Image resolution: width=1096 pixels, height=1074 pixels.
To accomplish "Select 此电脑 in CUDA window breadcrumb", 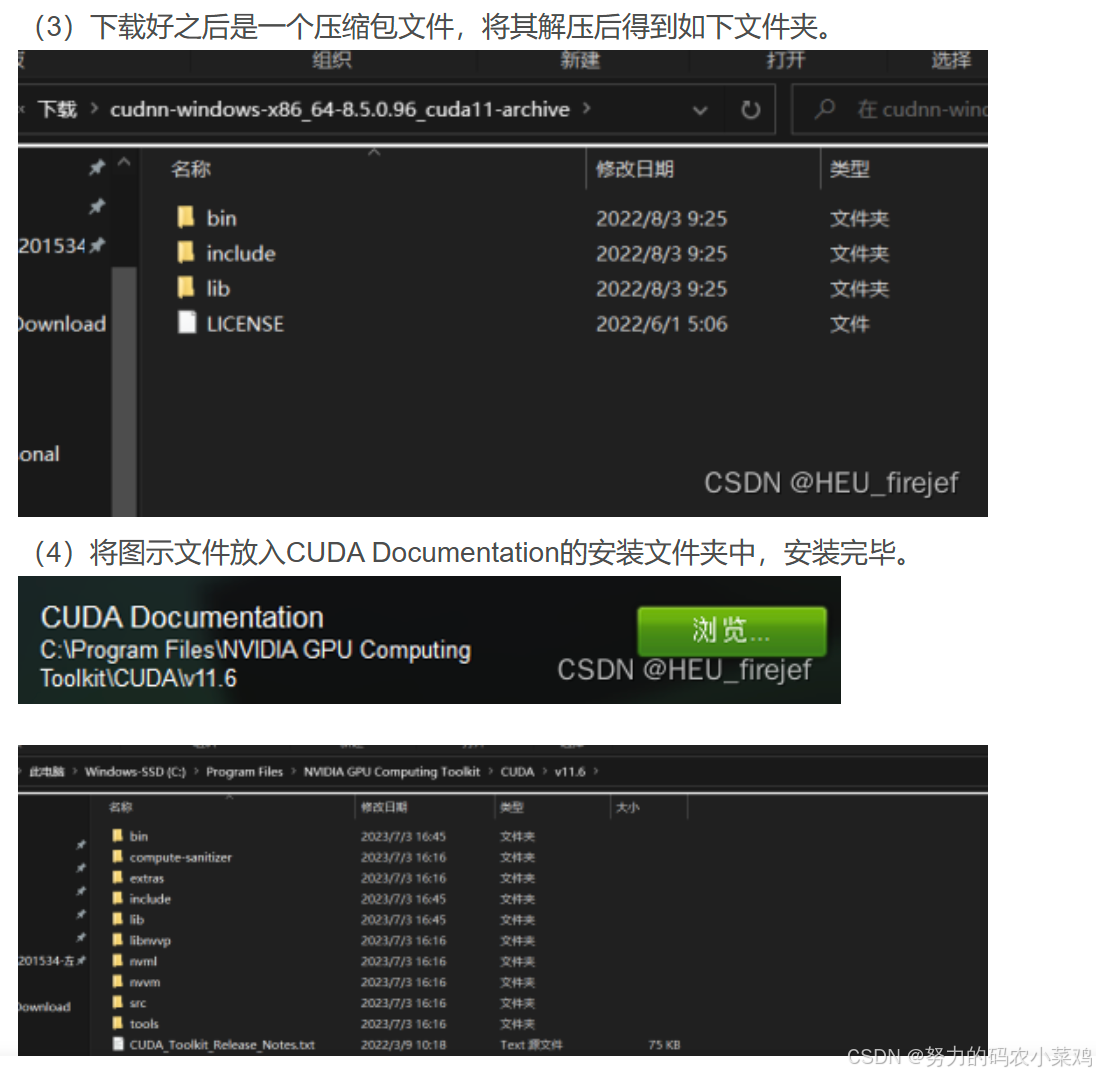I will (x=47, y=772).
